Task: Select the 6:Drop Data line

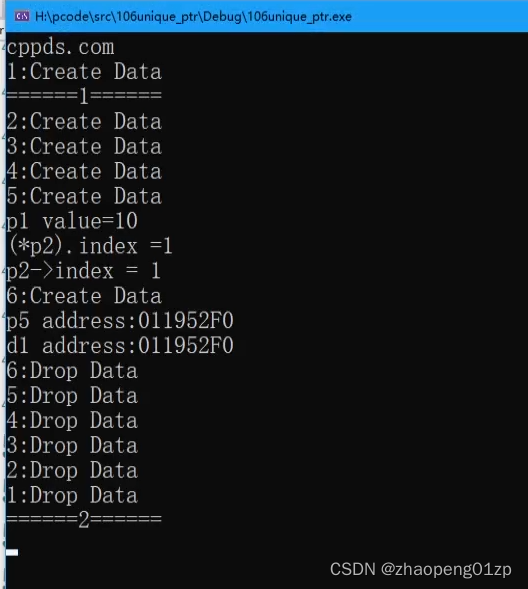Action: tap(72, 371)
